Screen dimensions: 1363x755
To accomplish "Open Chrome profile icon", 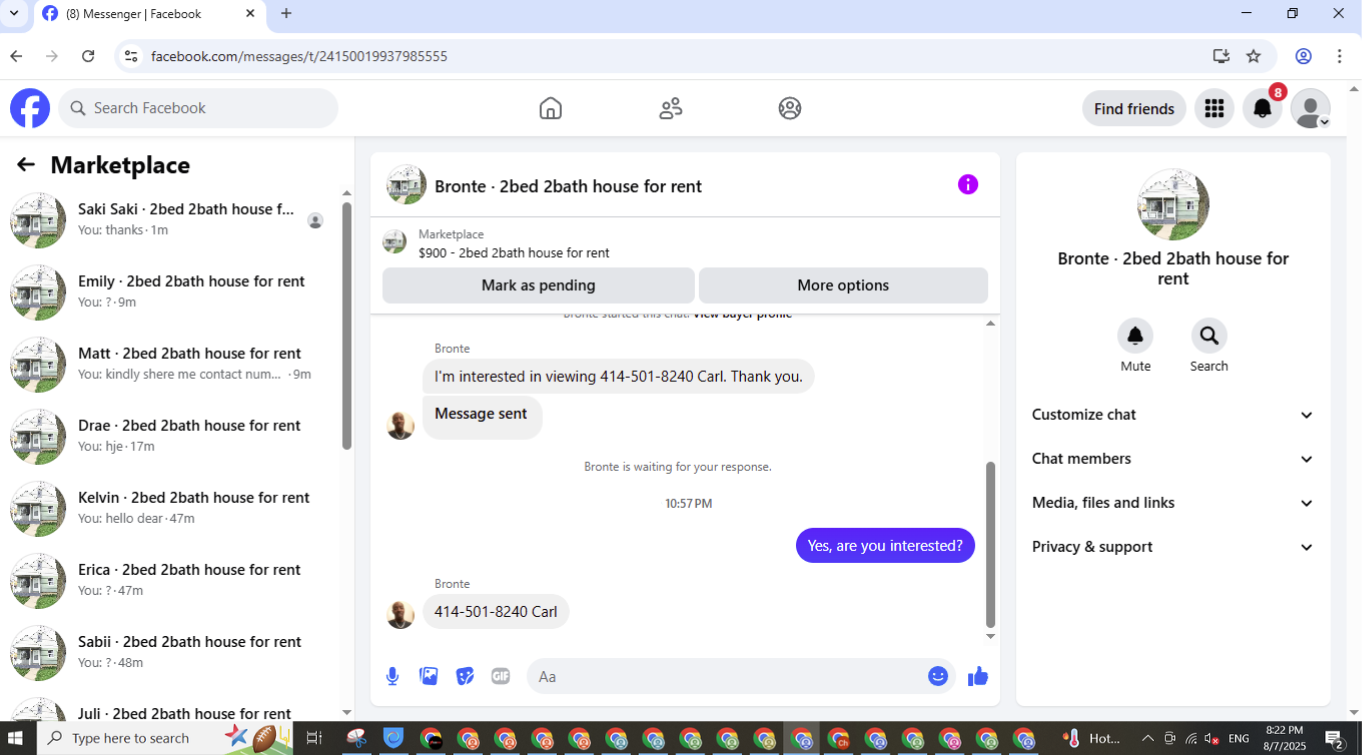I will click(1303, 56).
